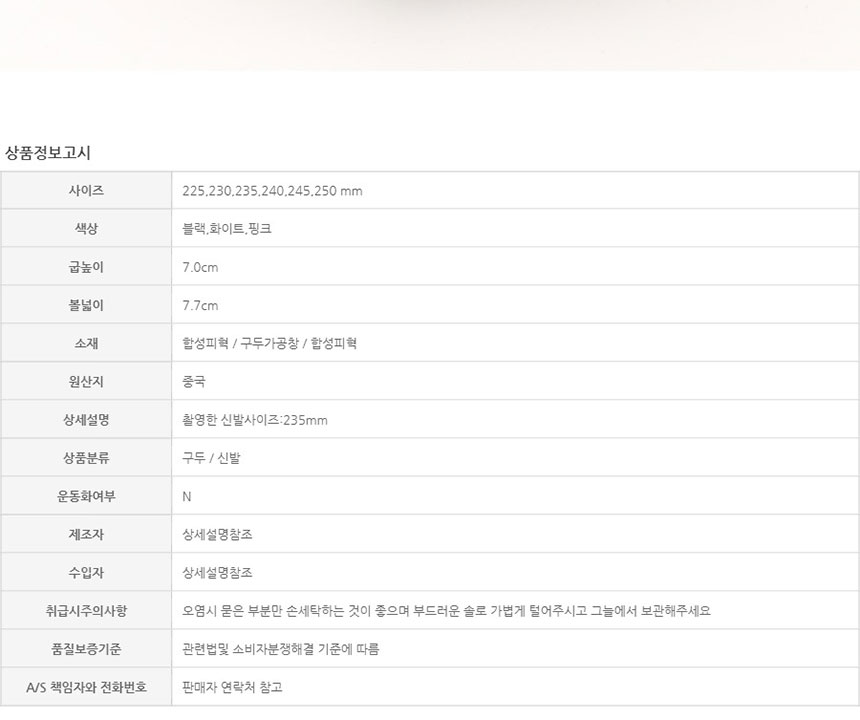Click the 블랙,화이트,핑크 color value
Image resolution: width=860 pixels, height=720 pixels.
click(227, 229)
